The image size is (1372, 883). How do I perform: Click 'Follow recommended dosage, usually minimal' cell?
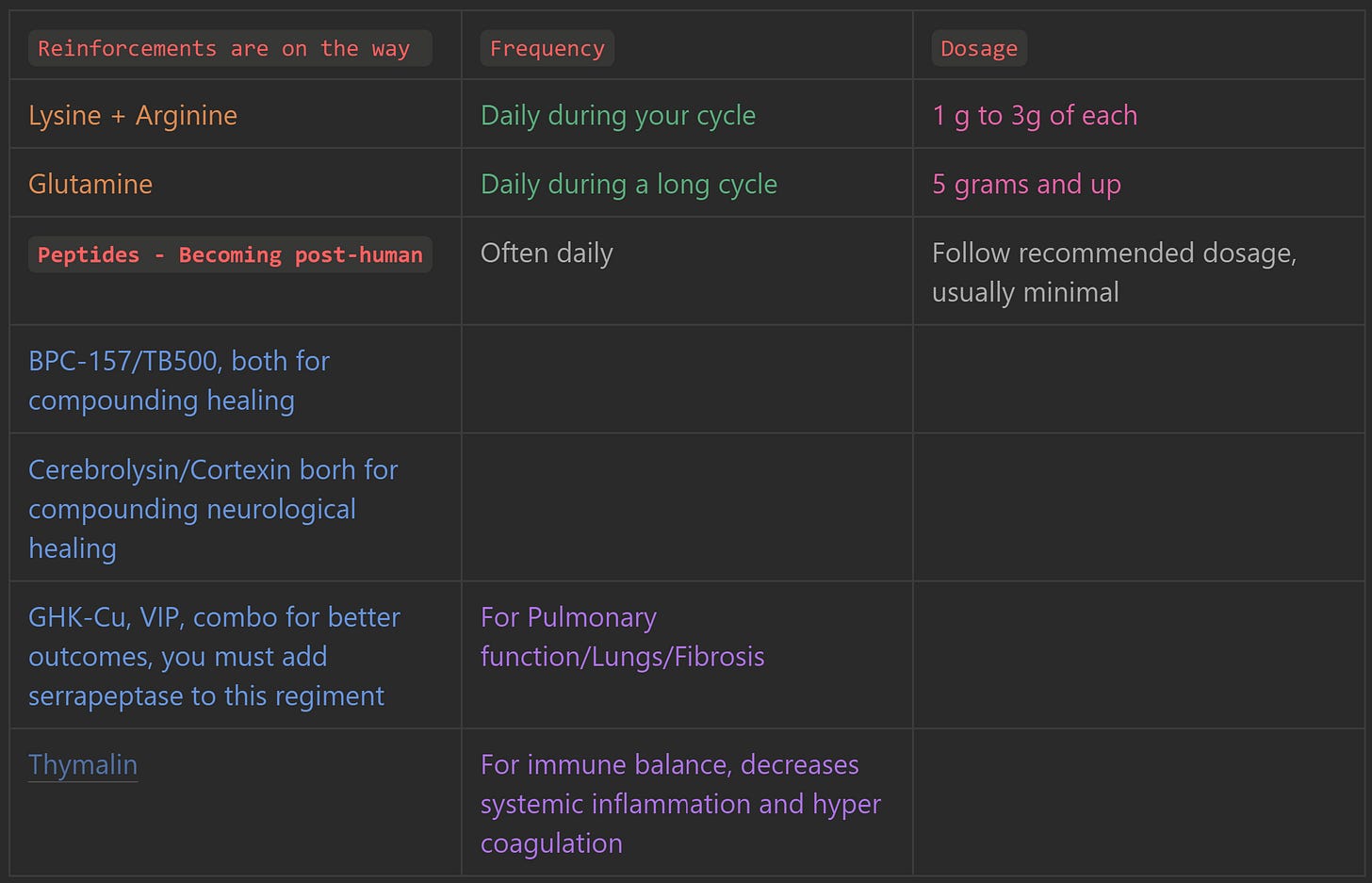tap(1114, 272)
